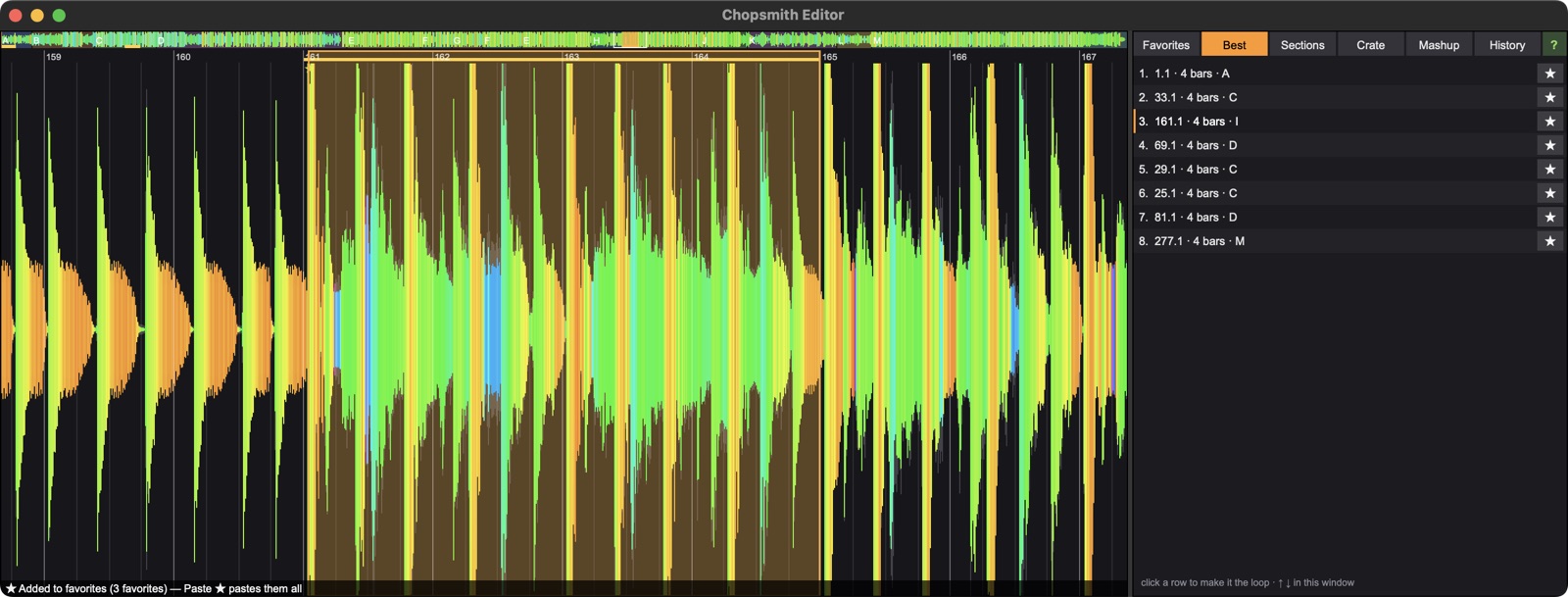This screenshot has height=597, width=1568.
Task: Select row 25.1 · 4 bars · C
Action: pos(1335,193)
